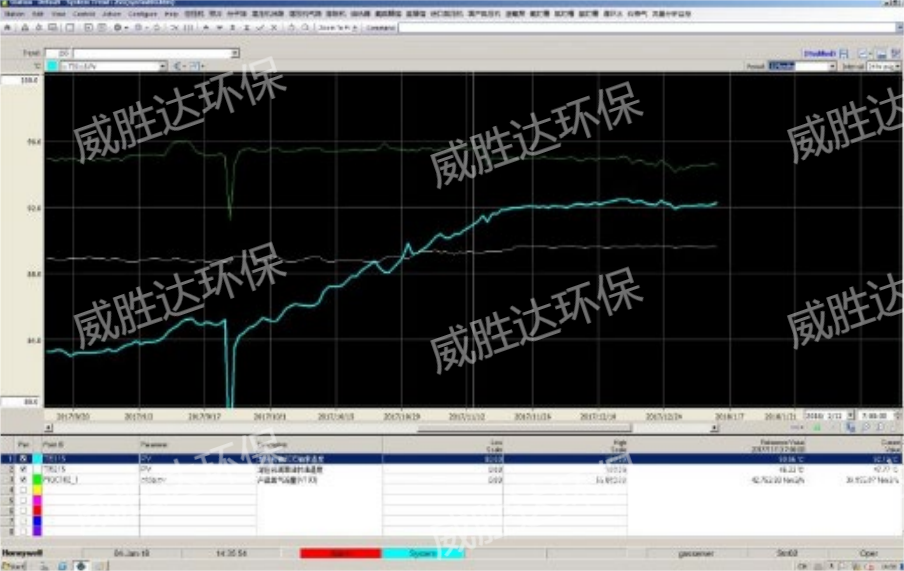Viewport: 904px width, 571px height.
Task: Toggle the pen checkbox for TI5115 row one
Action: [23, 458]
